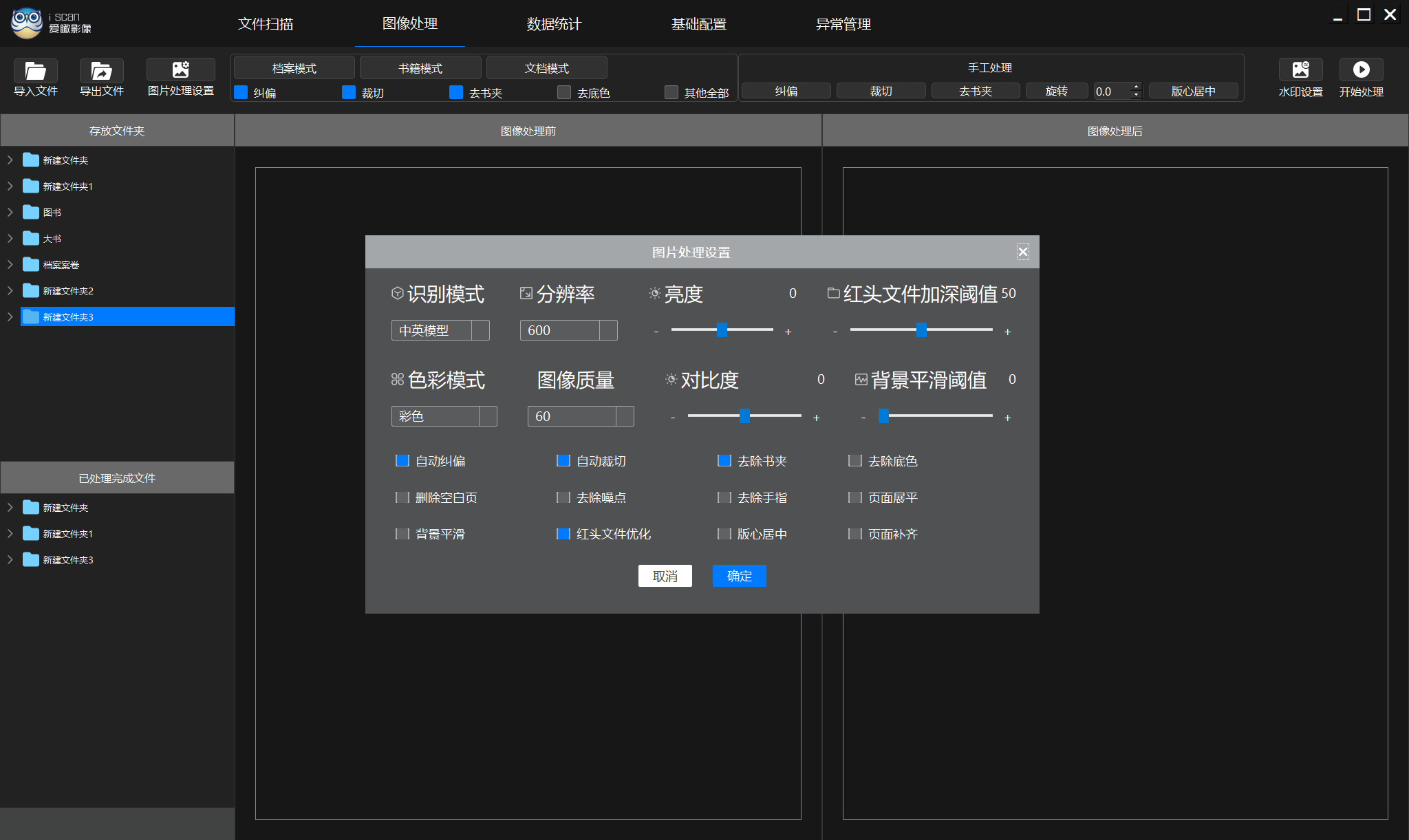Enable the 删除空白页 checkbox
Screen dimensions: 1409x840
pos(402,497)
